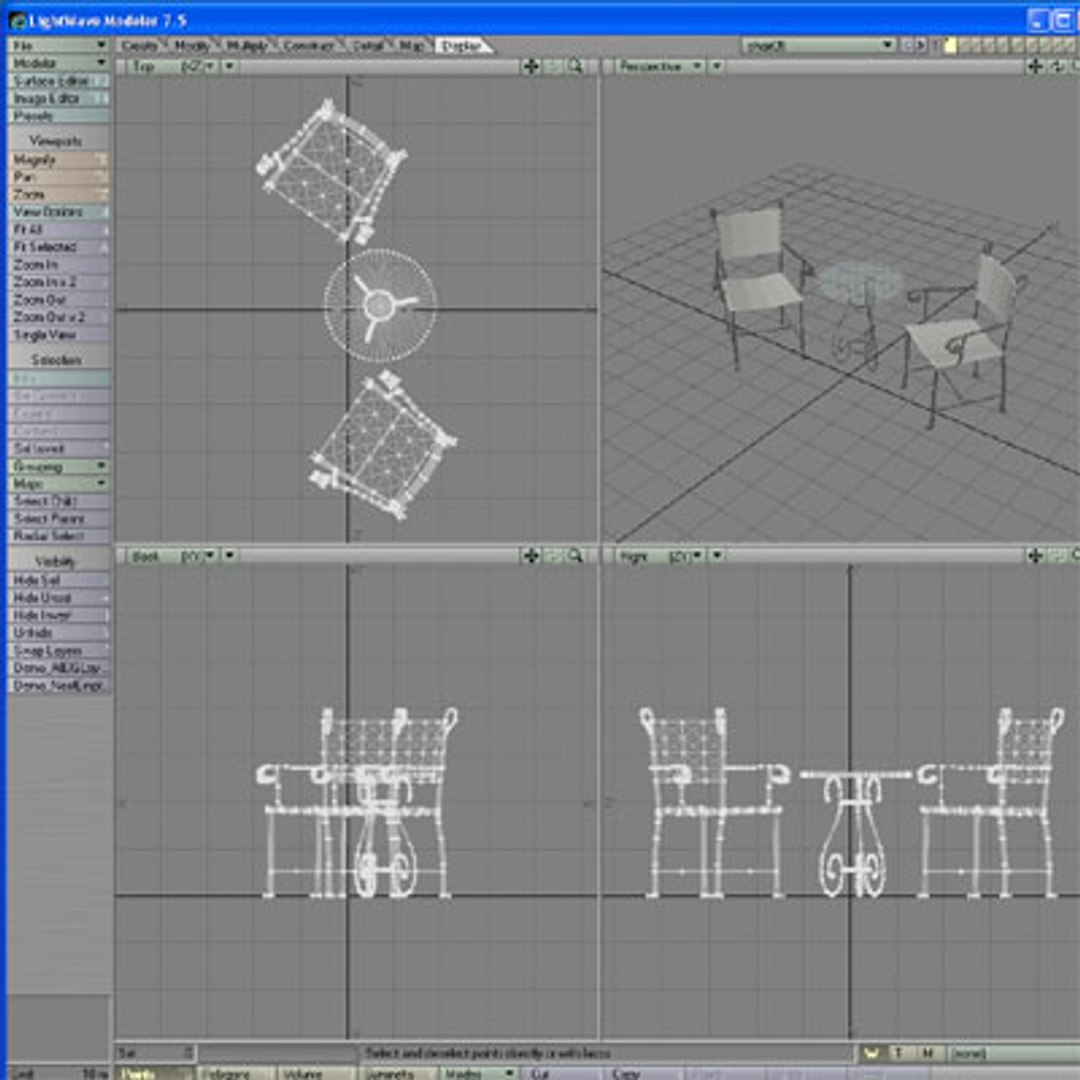The width and height of the screenshot is (1080, 1080).
Task: Click the move icon in the Perspective viewport
Action: [1035, 66]
